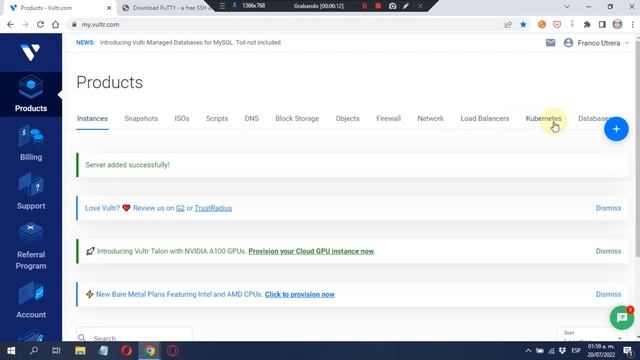This screenshot has width=640, height=360.
Task: Open Billing section in sidebar
Action: coord(31,143)
